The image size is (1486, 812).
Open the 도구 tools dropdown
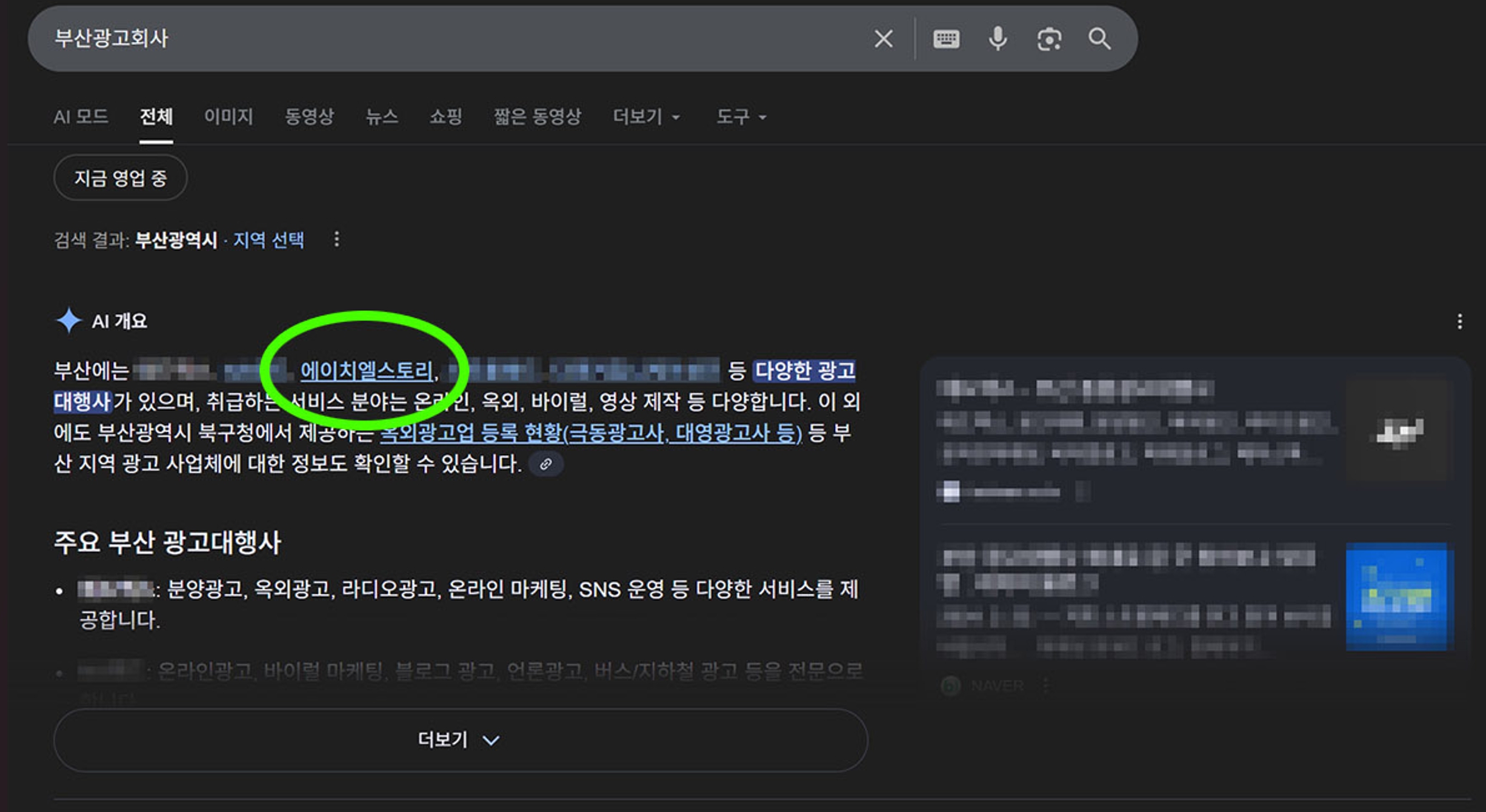point(741,116)
